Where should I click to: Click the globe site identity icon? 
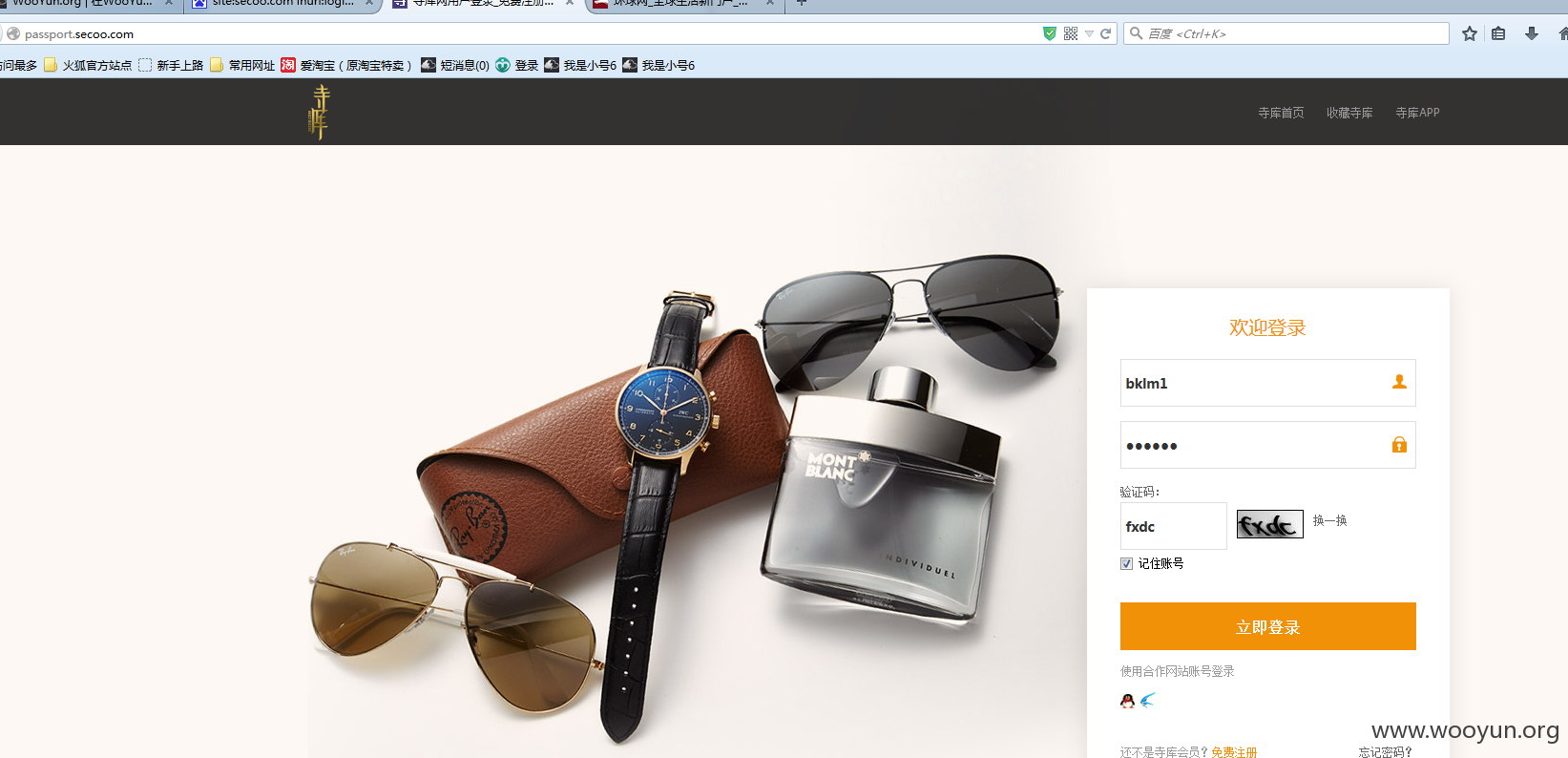click(13, 33)
